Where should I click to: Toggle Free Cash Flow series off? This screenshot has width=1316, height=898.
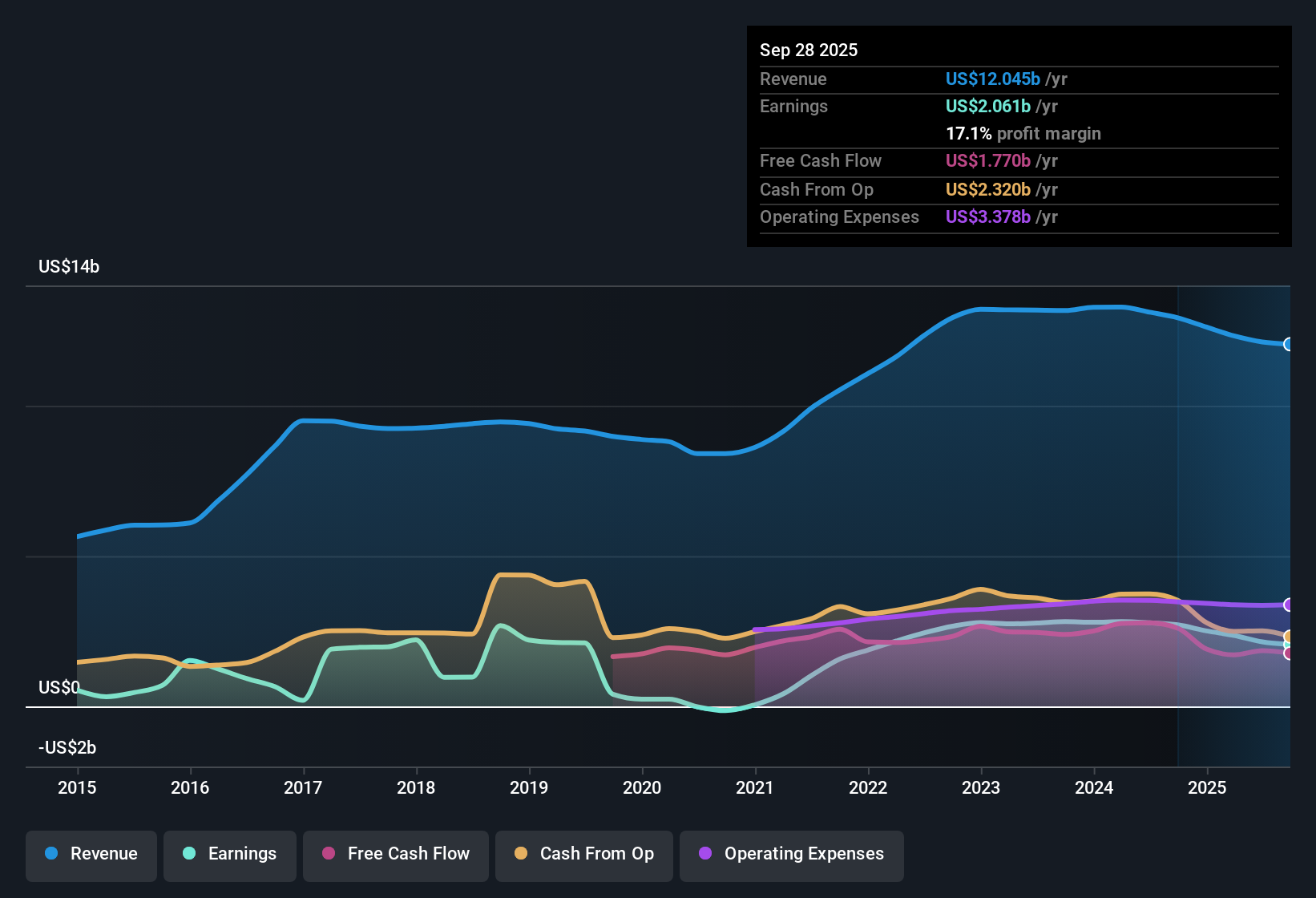[395, 854]
